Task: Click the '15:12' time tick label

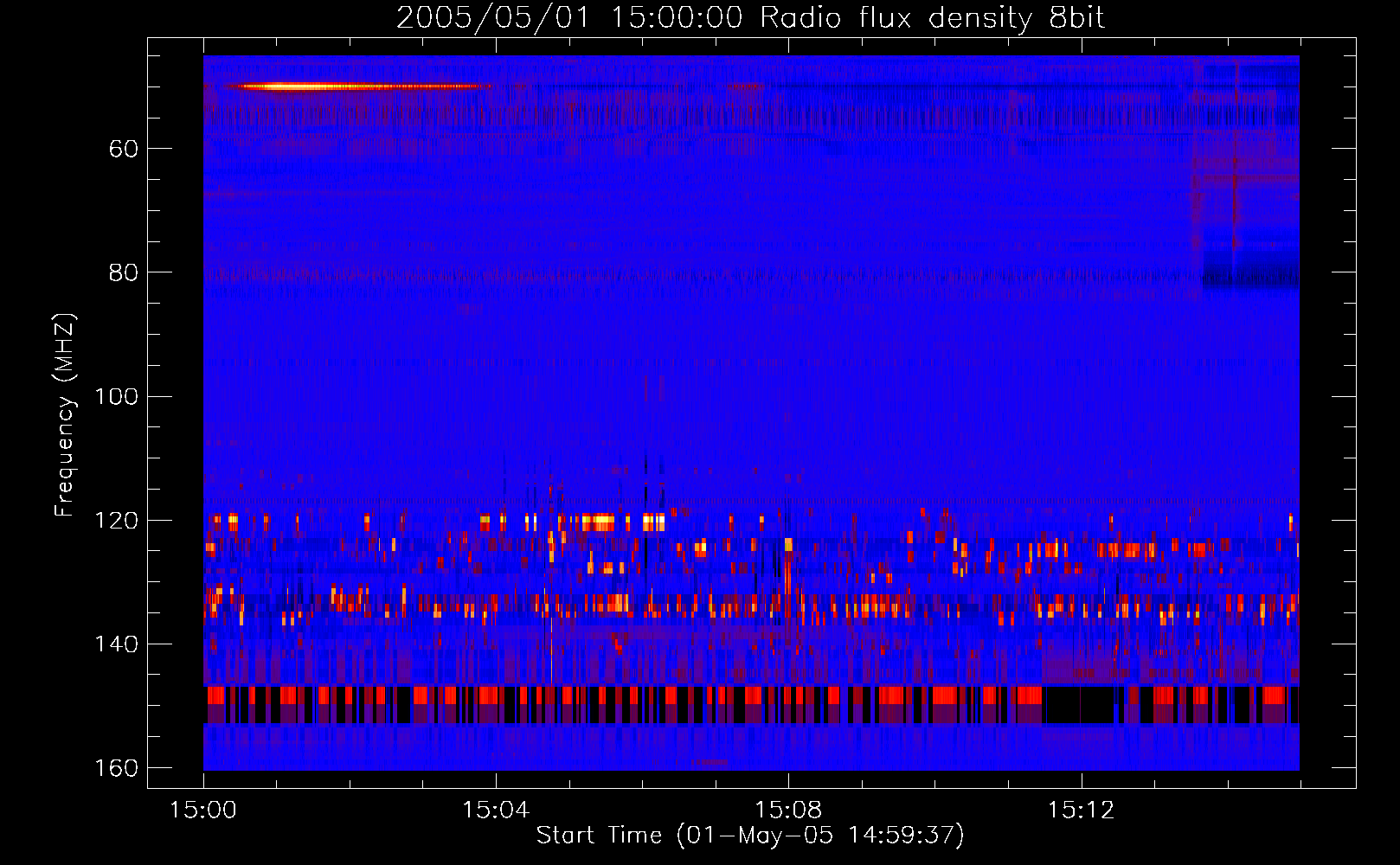Action: coord(1081,811)
